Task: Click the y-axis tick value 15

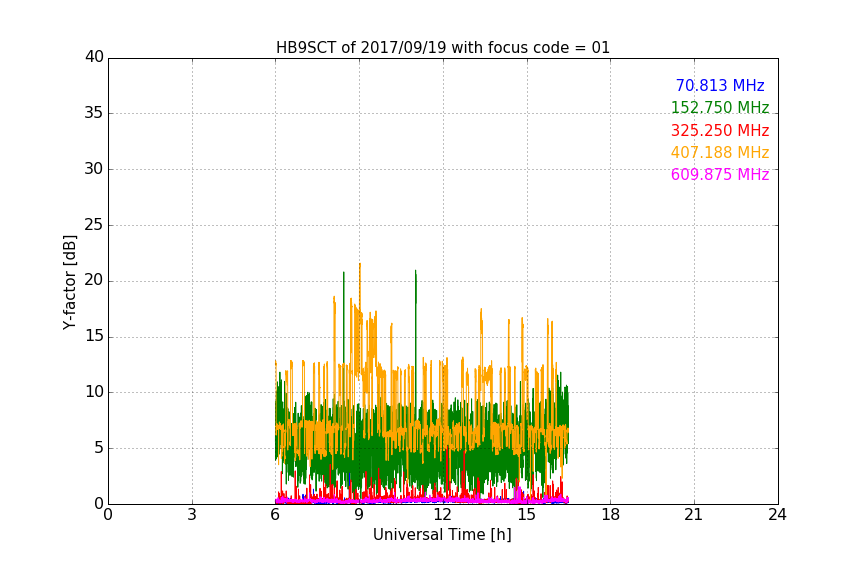Action: (x=94, y=336)
